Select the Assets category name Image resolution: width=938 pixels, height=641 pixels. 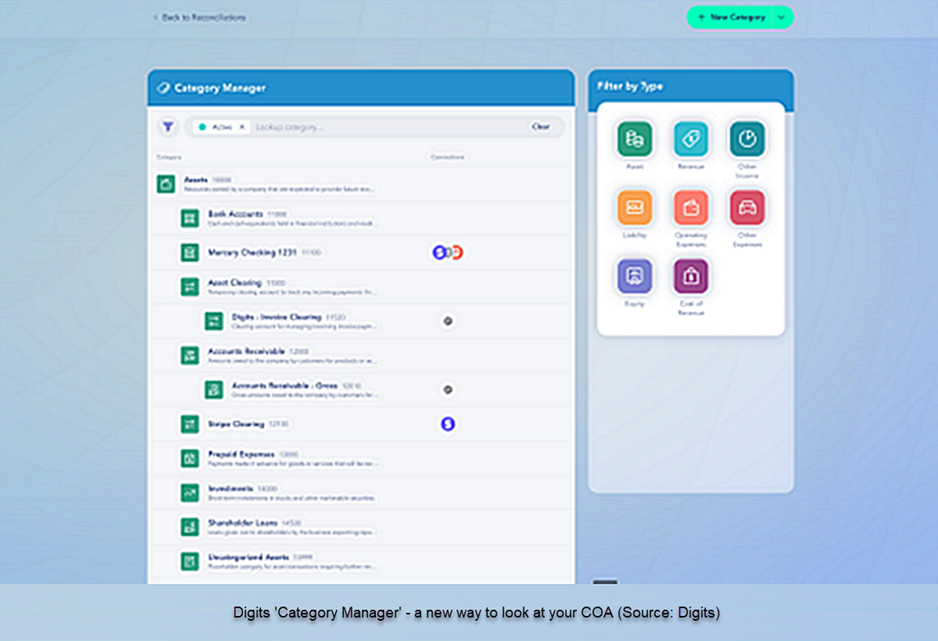(x=196, y=179)
